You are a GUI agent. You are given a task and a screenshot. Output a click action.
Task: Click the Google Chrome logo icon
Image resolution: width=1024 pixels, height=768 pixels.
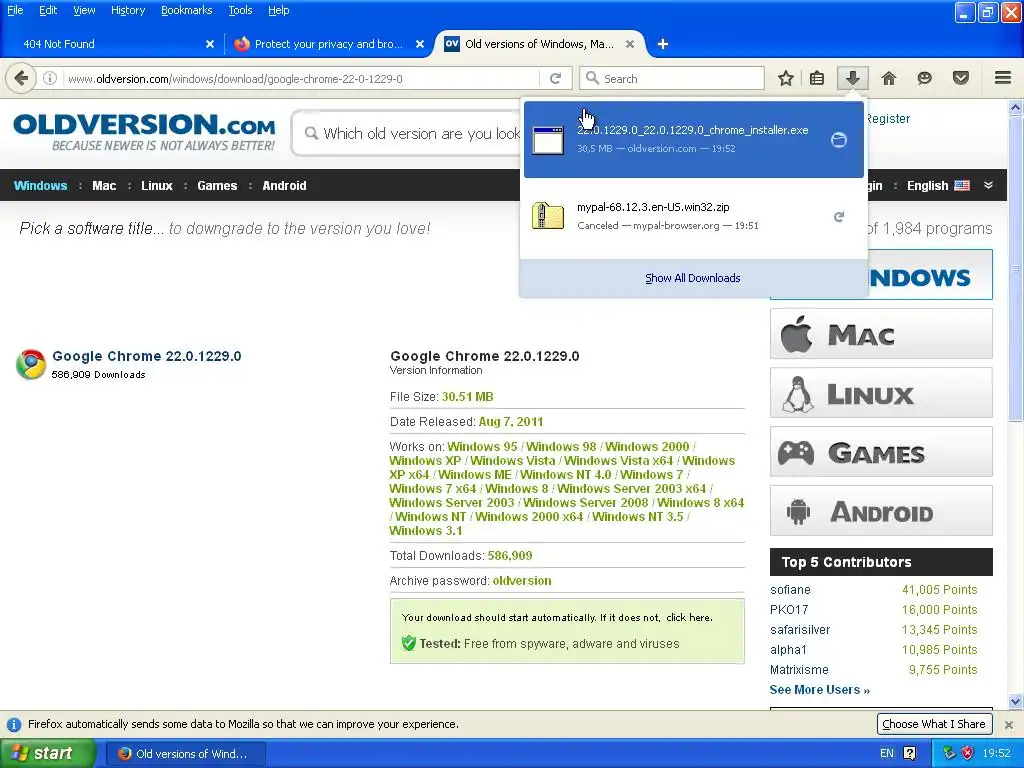[x=31, y=364]
